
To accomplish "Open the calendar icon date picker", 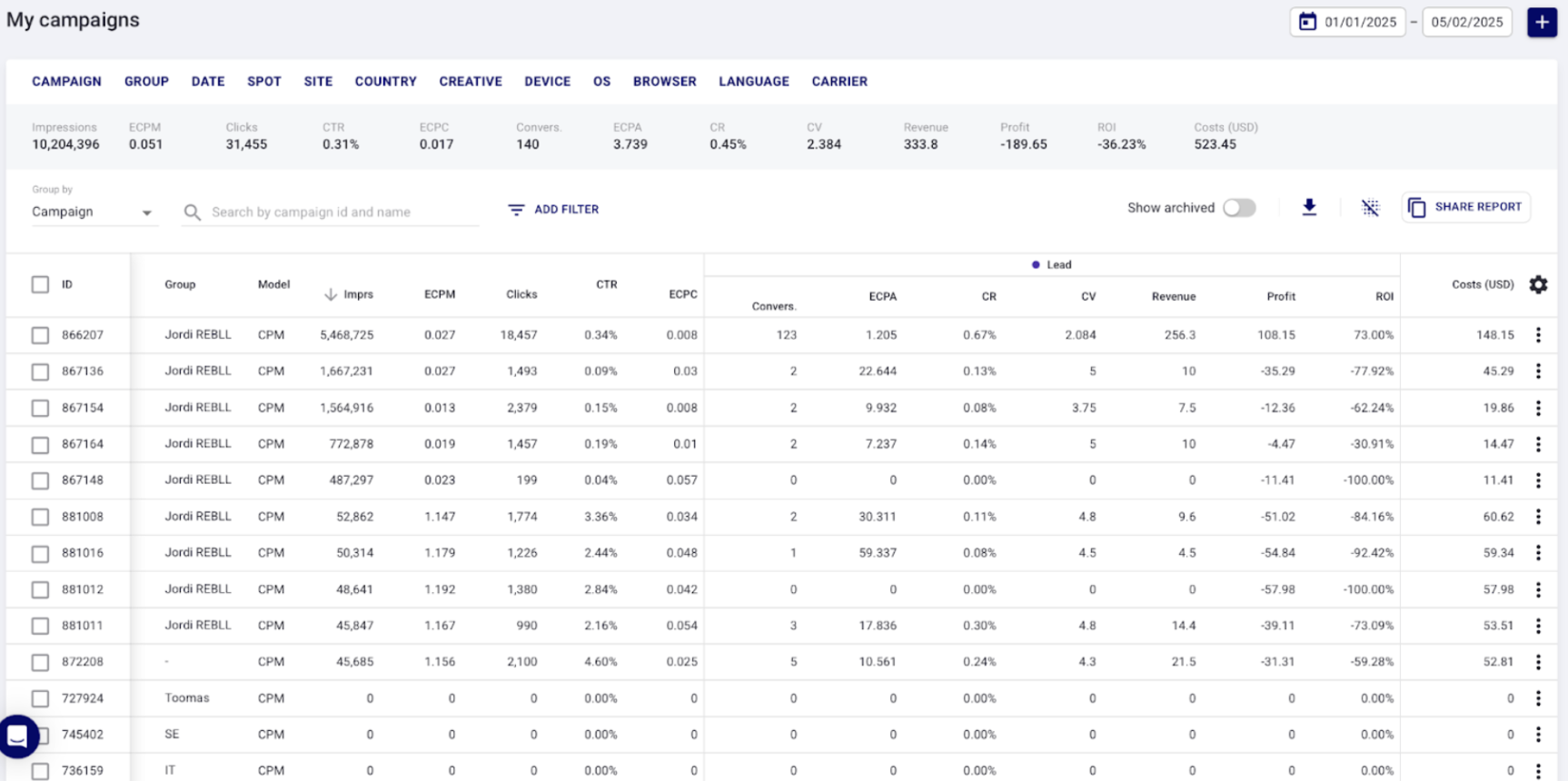I will 1307,22.
